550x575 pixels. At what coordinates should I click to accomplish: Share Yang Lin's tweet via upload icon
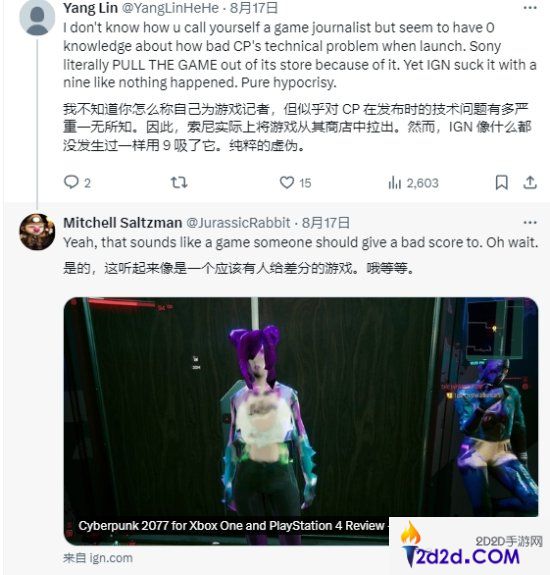[530, 182]
